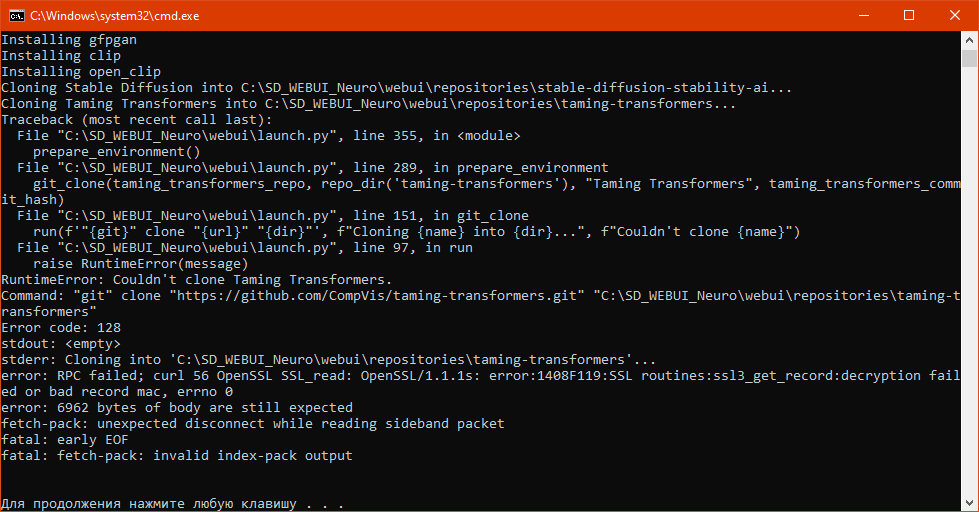Click the "Error code: 128" line
The width and height of the screenshot is (979, 512).
click(x=61, y=327)
